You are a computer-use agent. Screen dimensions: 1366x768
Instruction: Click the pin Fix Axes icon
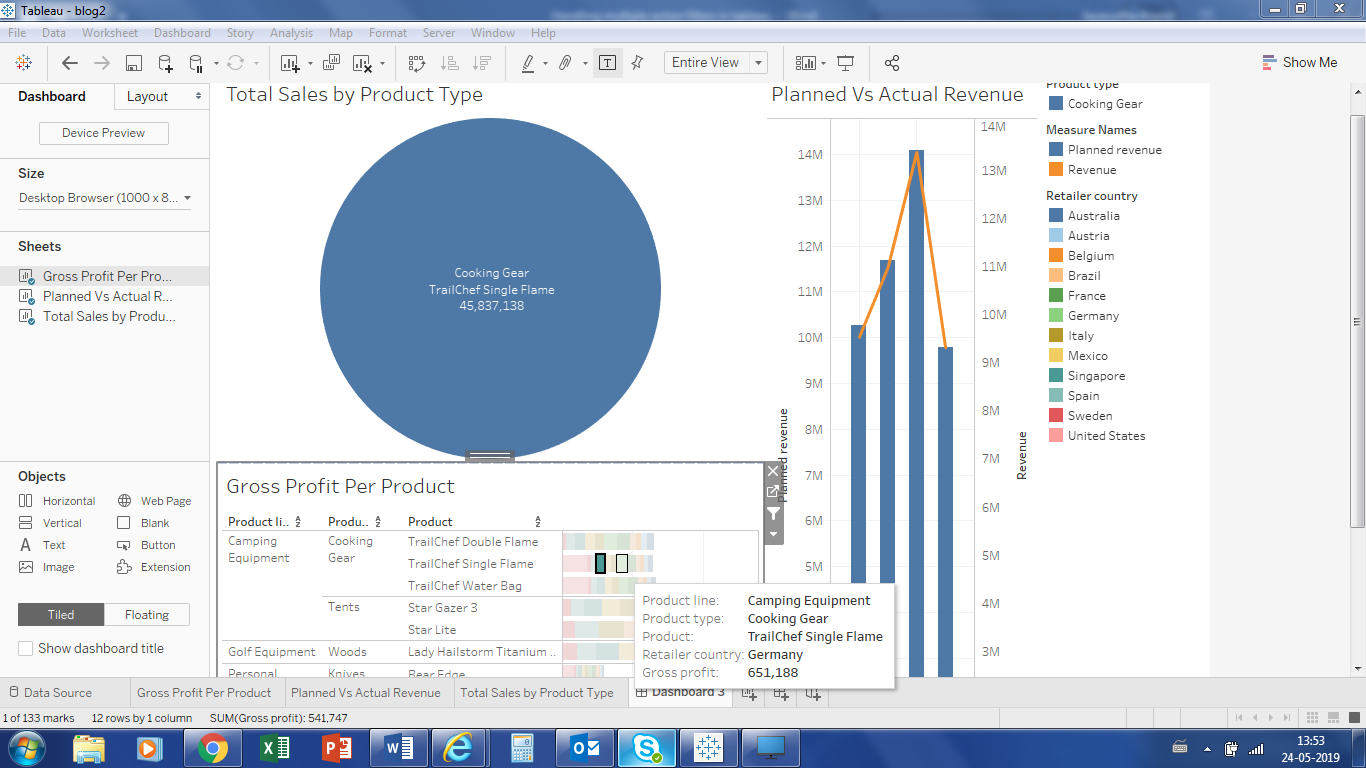(637, 63)
